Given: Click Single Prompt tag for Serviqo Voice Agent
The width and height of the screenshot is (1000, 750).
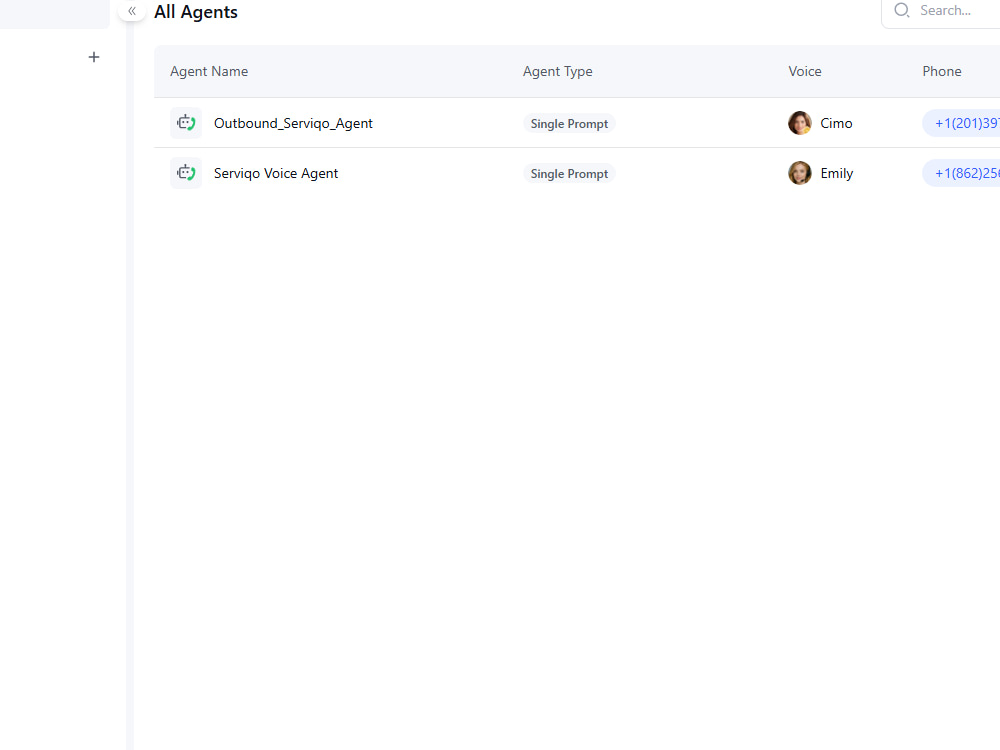Looking at the screenshot, I should tap(570, 173).
